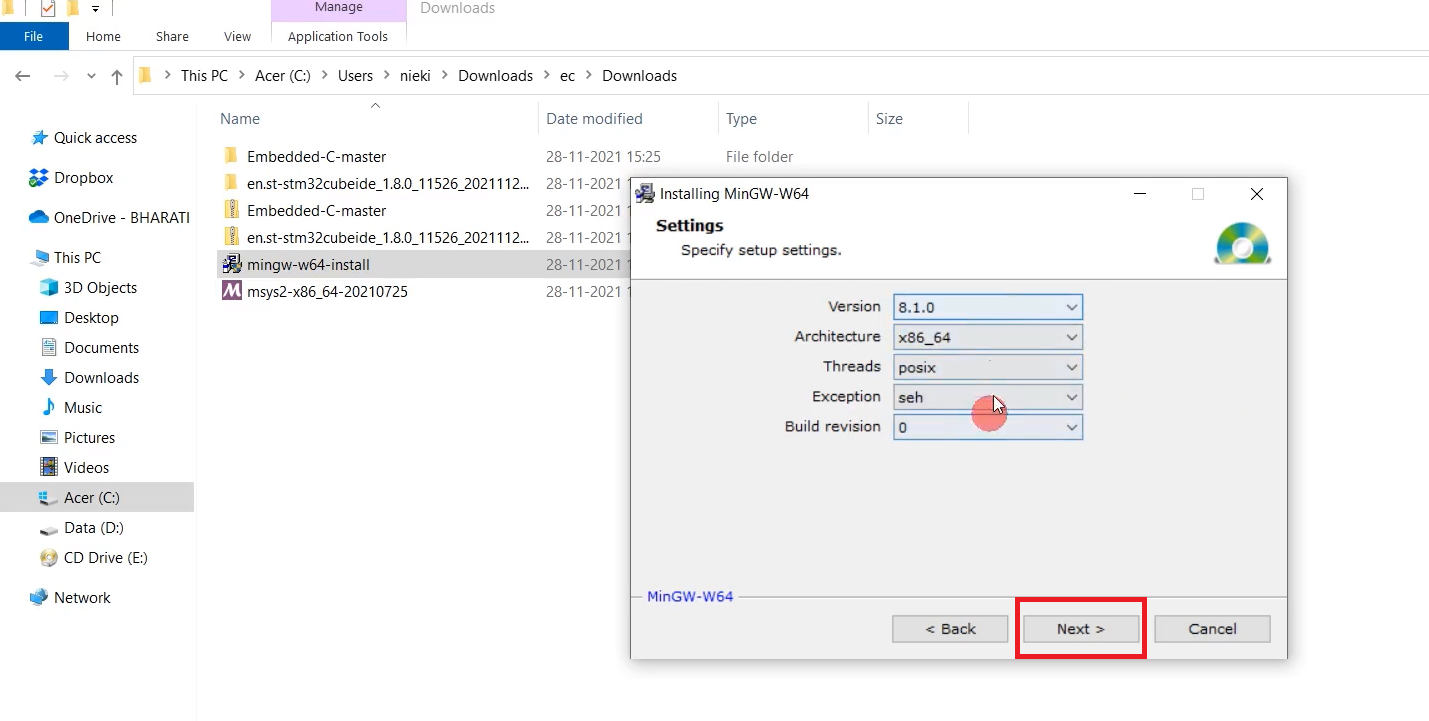Open Dropbox in the navigation pane
This screenshot has width=1429, height=721.
(83, 178)
